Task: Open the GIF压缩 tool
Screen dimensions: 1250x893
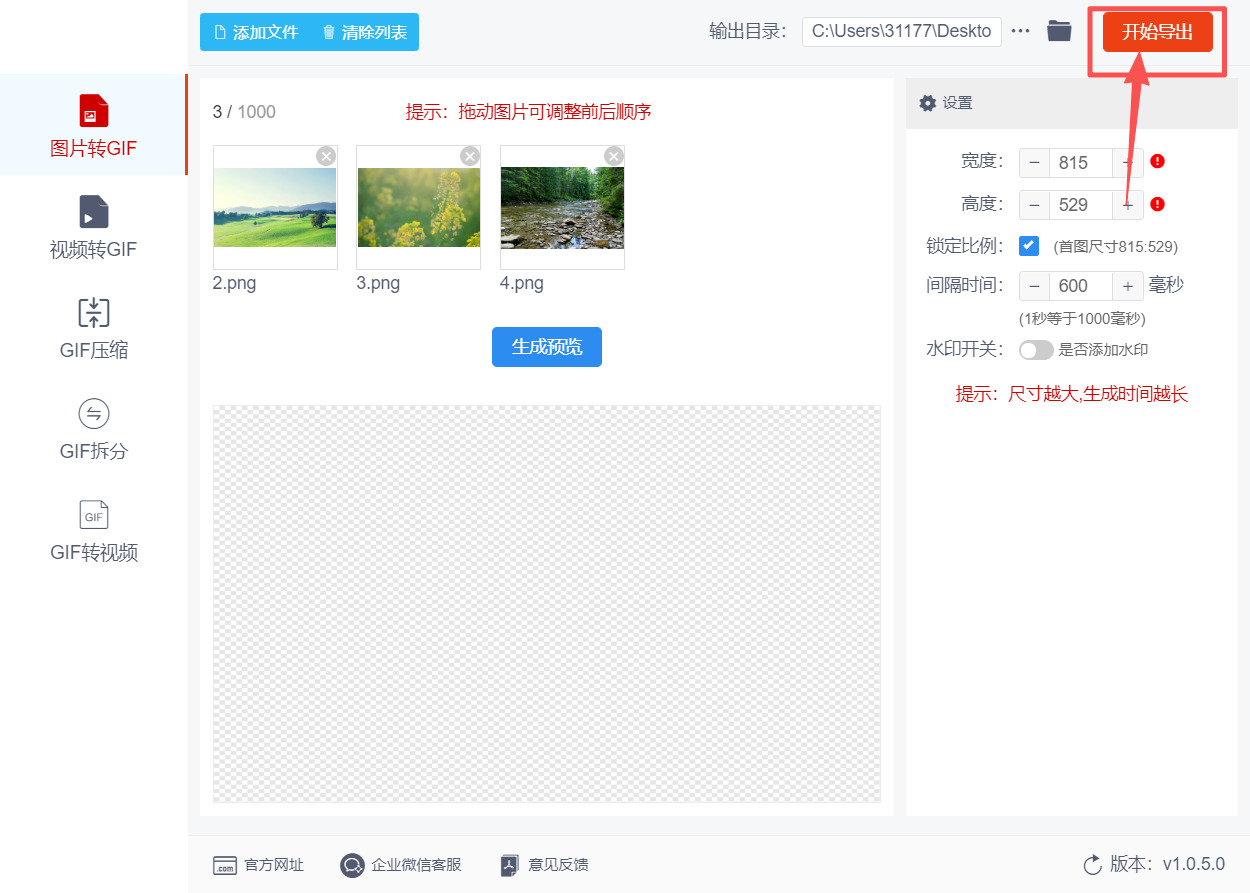Action: (x=93, y=328)
